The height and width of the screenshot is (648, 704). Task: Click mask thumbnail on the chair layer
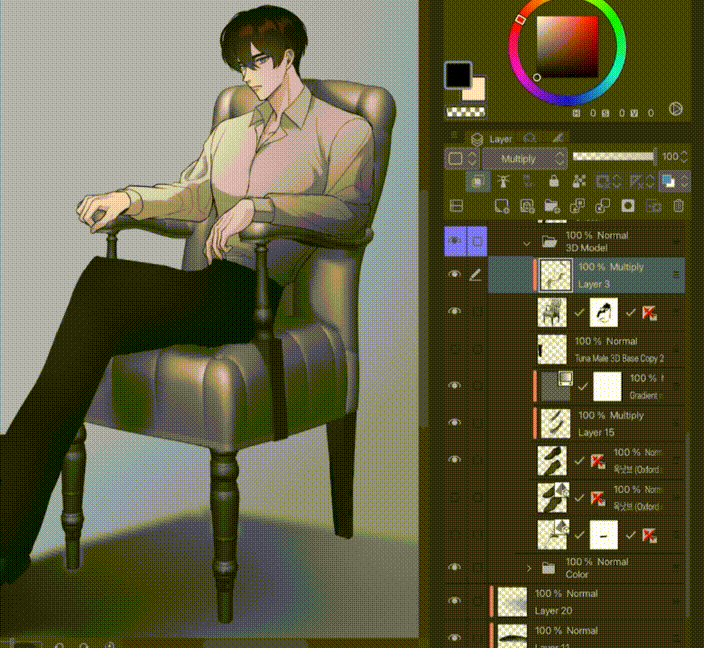coord(603,313)
